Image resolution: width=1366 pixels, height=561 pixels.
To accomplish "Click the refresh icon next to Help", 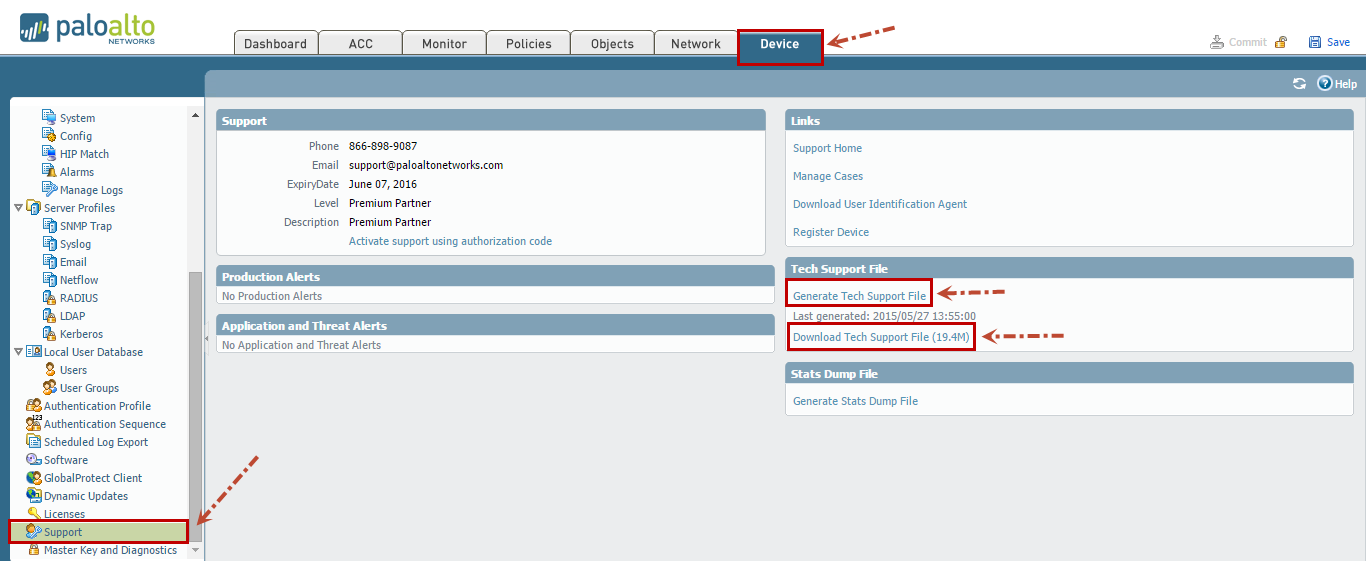I will tap(1299, 84).
